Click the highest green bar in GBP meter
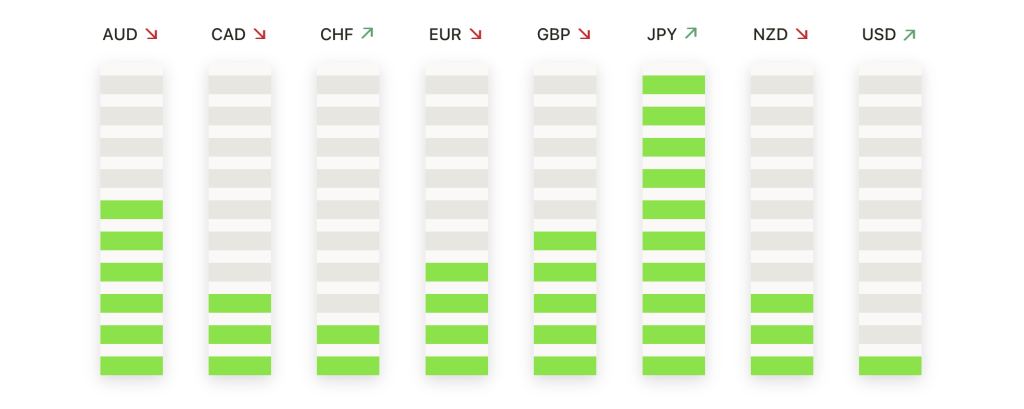 point(565,240)
